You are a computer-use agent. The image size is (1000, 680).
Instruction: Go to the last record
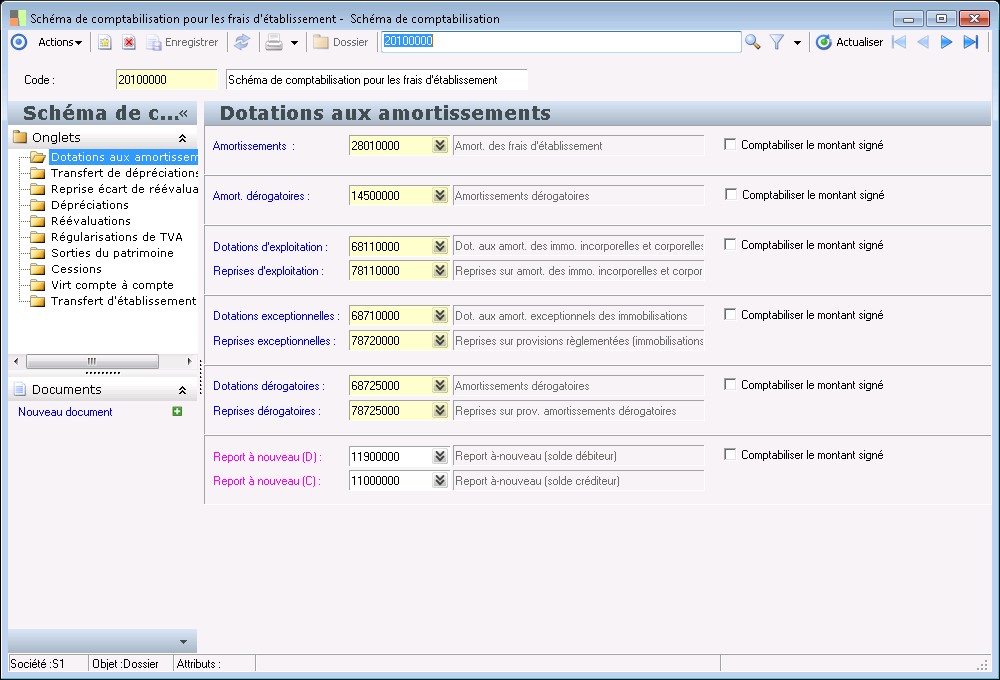pos(970,42)
